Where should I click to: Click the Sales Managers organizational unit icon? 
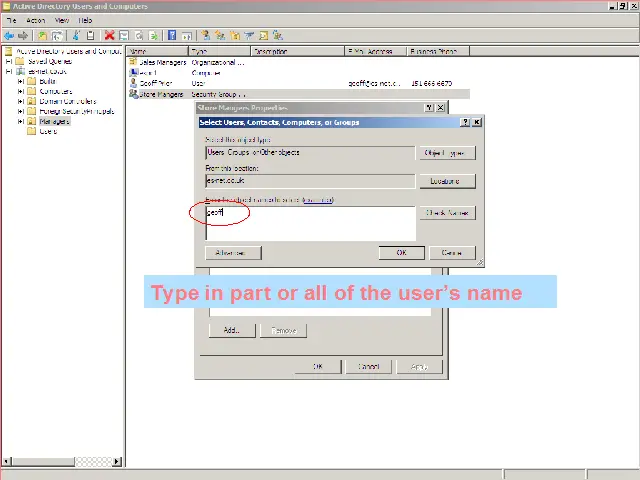132,62
